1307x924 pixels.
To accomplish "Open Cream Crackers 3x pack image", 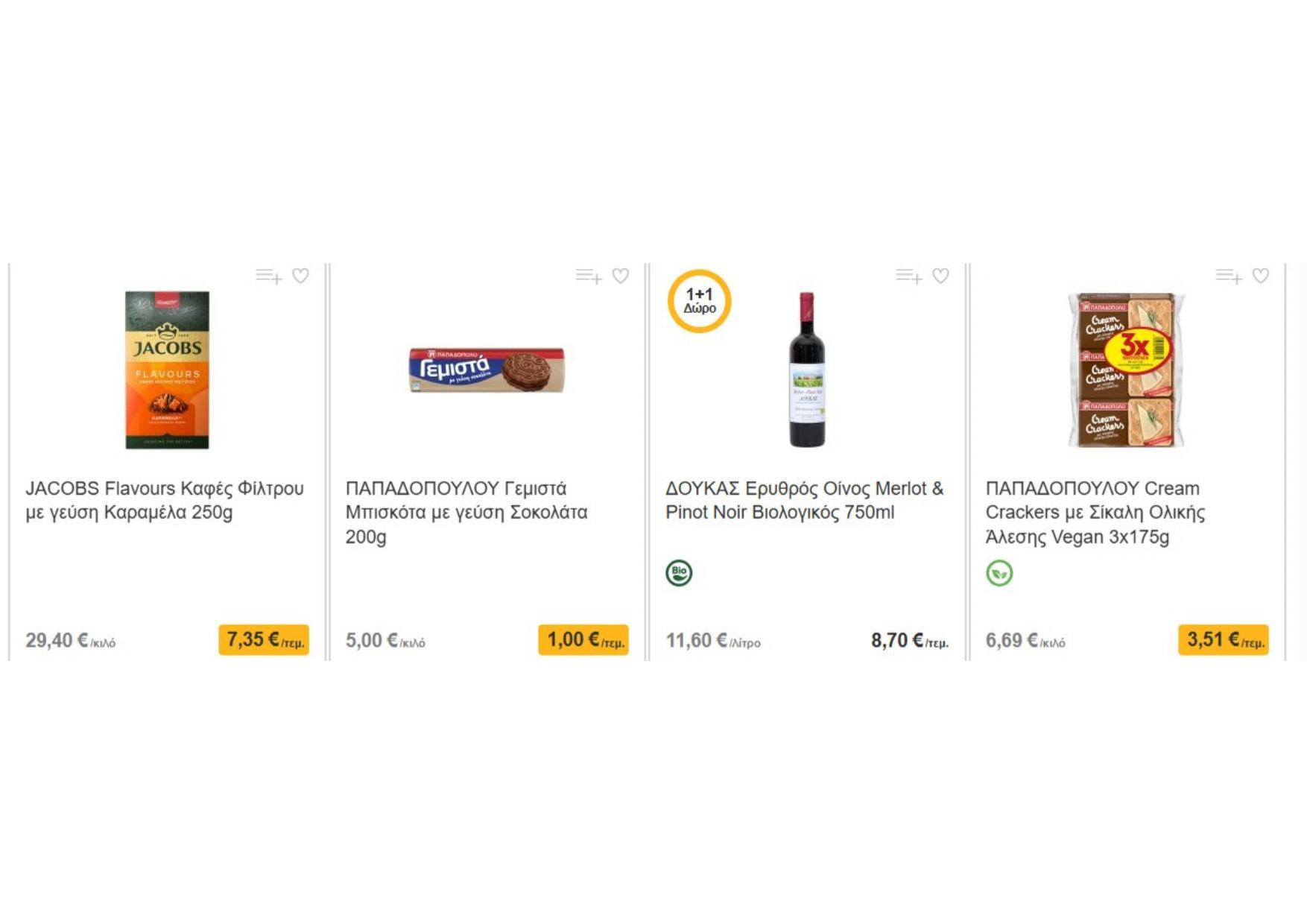I will pyautogui.click(x=1126, y=370).
